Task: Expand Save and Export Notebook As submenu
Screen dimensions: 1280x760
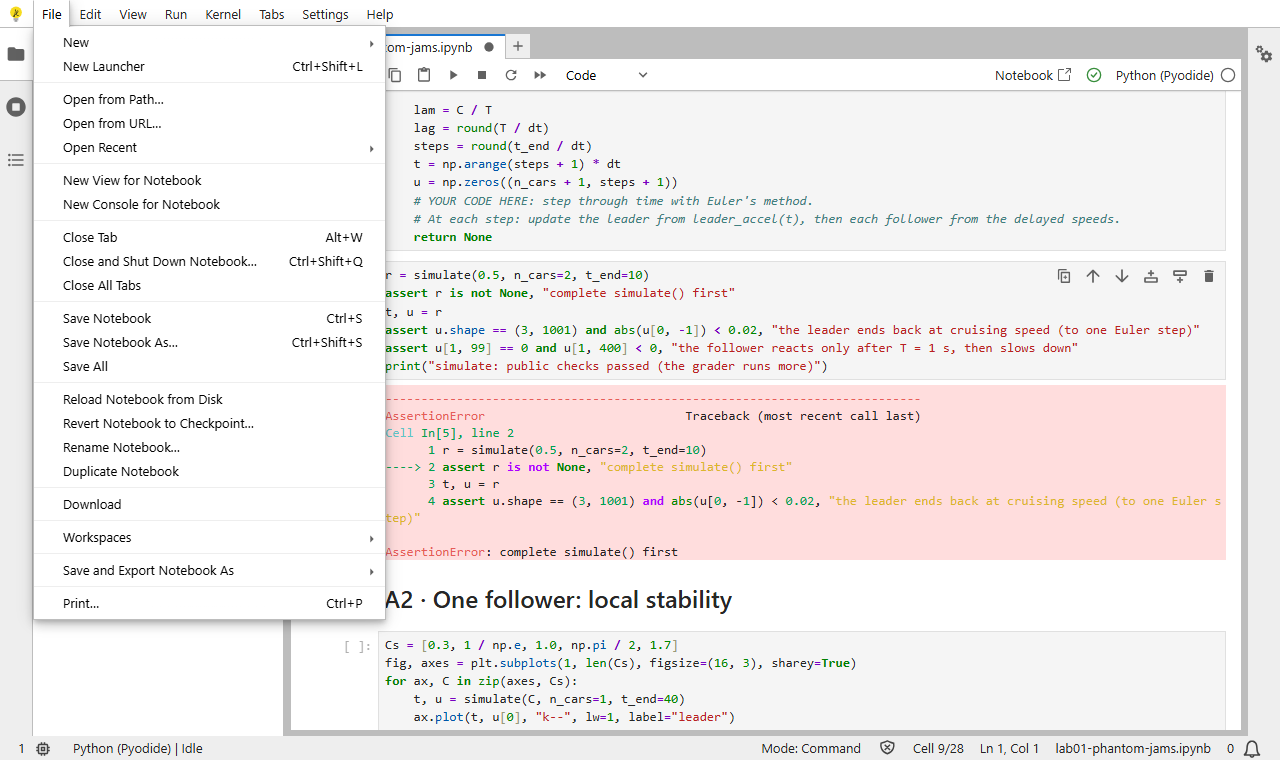Action: point(209,570)
